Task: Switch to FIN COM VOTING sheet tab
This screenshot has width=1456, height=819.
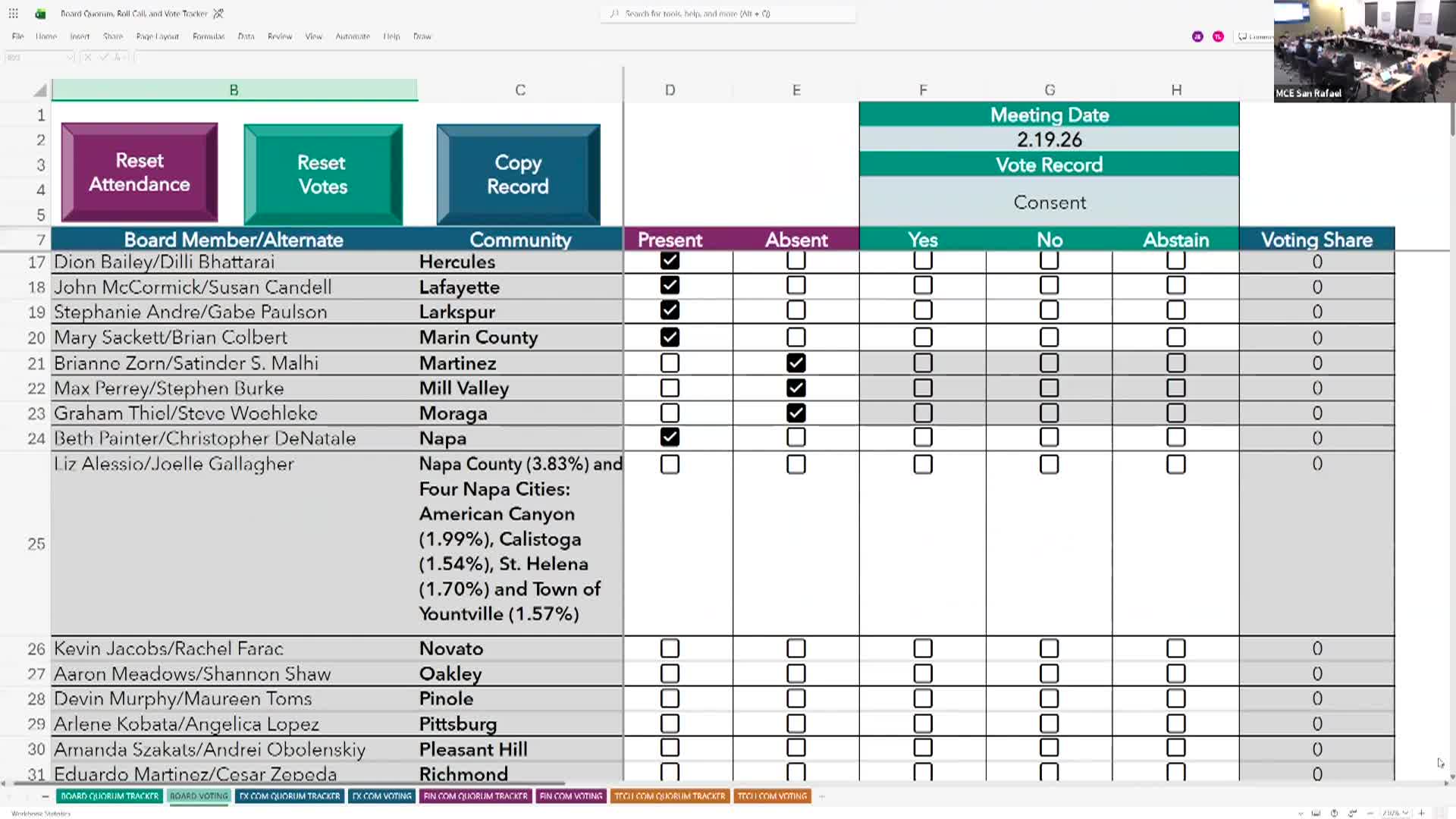Action: [x=571, y=796]
